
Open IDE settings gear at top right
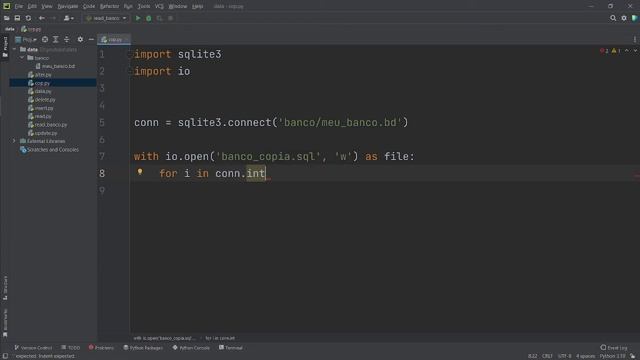pyautogui.click(x=624, y=18)
